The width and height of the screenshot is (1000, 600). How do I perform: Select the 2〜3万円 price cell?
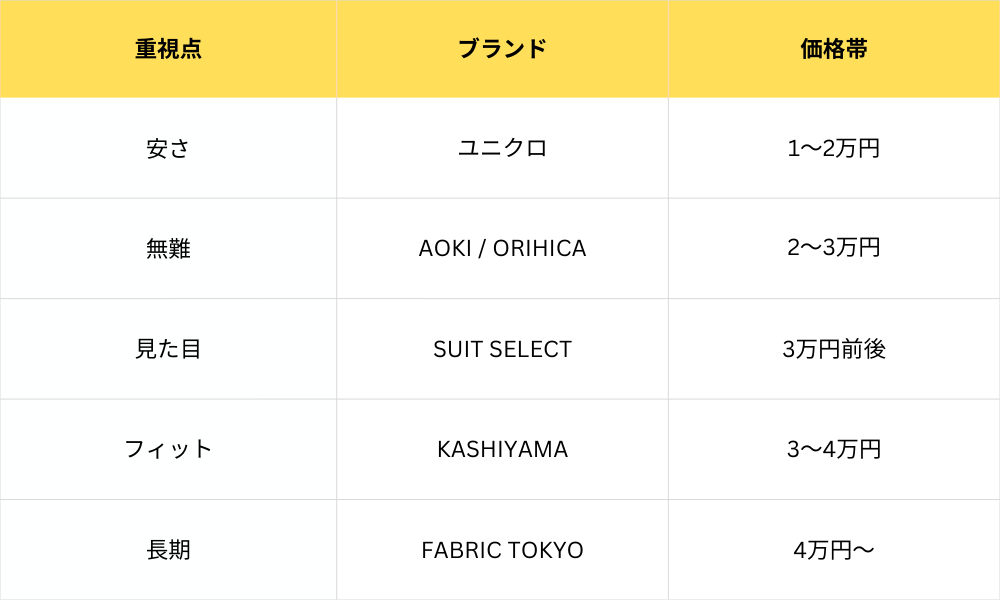[x=834, y=248]
